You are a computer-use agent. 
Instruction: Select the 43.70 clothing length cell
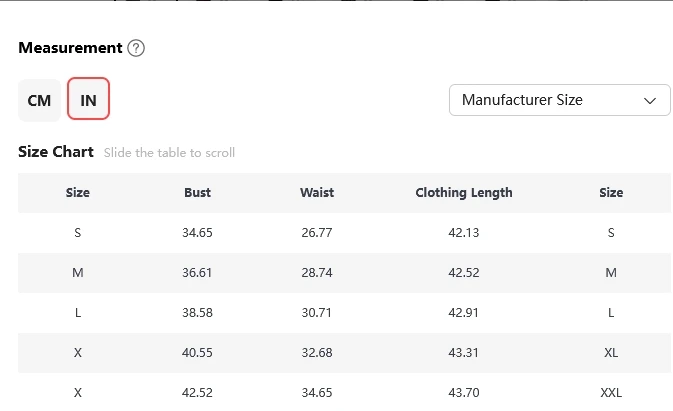(464, 393)
